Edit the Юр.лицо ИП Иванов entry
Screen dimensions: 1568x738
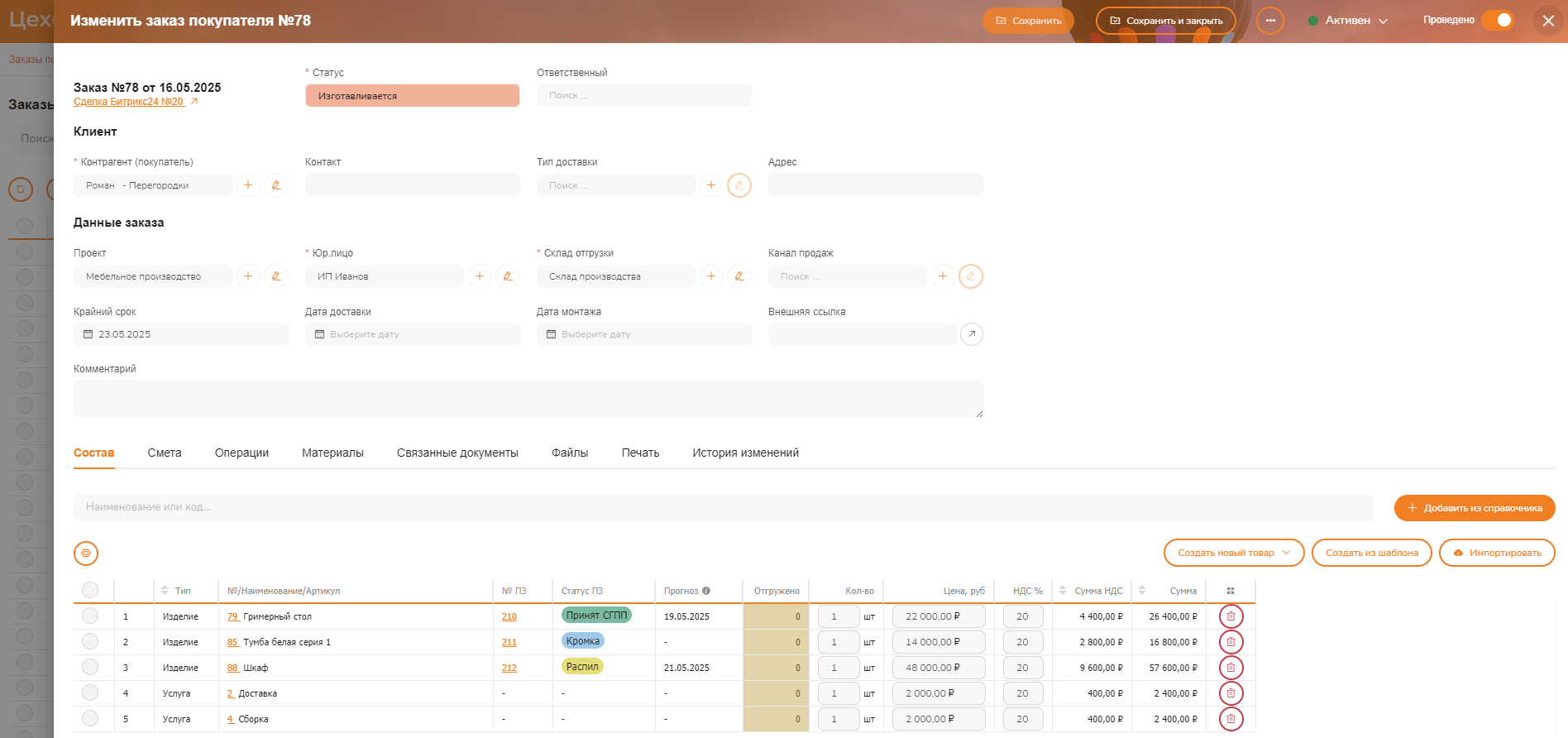coord(508,276)
